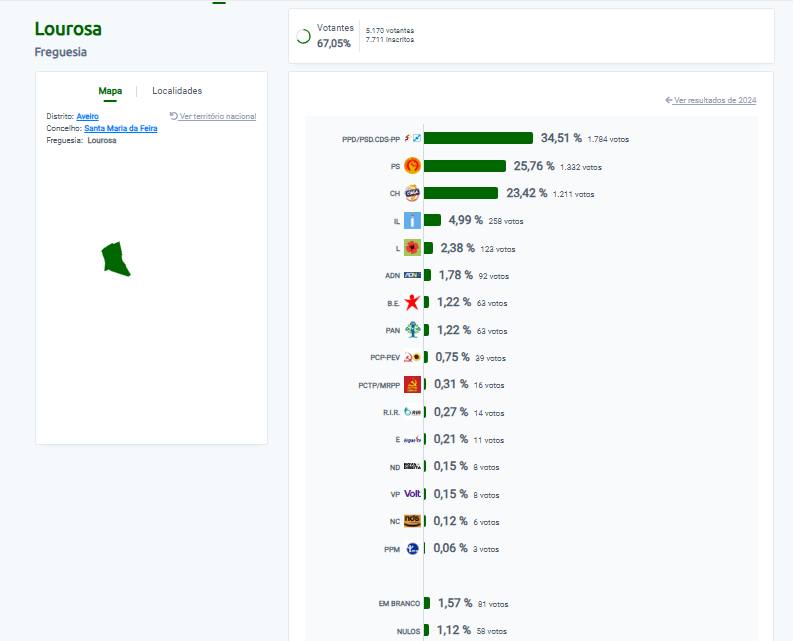The width and height of the screenshot is (793, 641).
Task: Click the CH 23,42% result bar
Action: tap(461, 193)
